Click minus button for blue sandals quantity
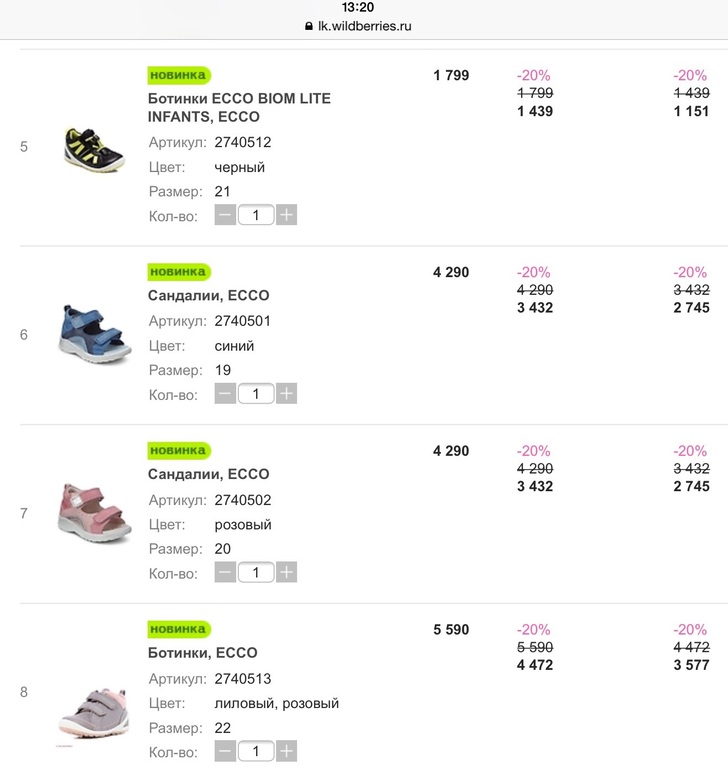728x770 pixels. (225, 394)
